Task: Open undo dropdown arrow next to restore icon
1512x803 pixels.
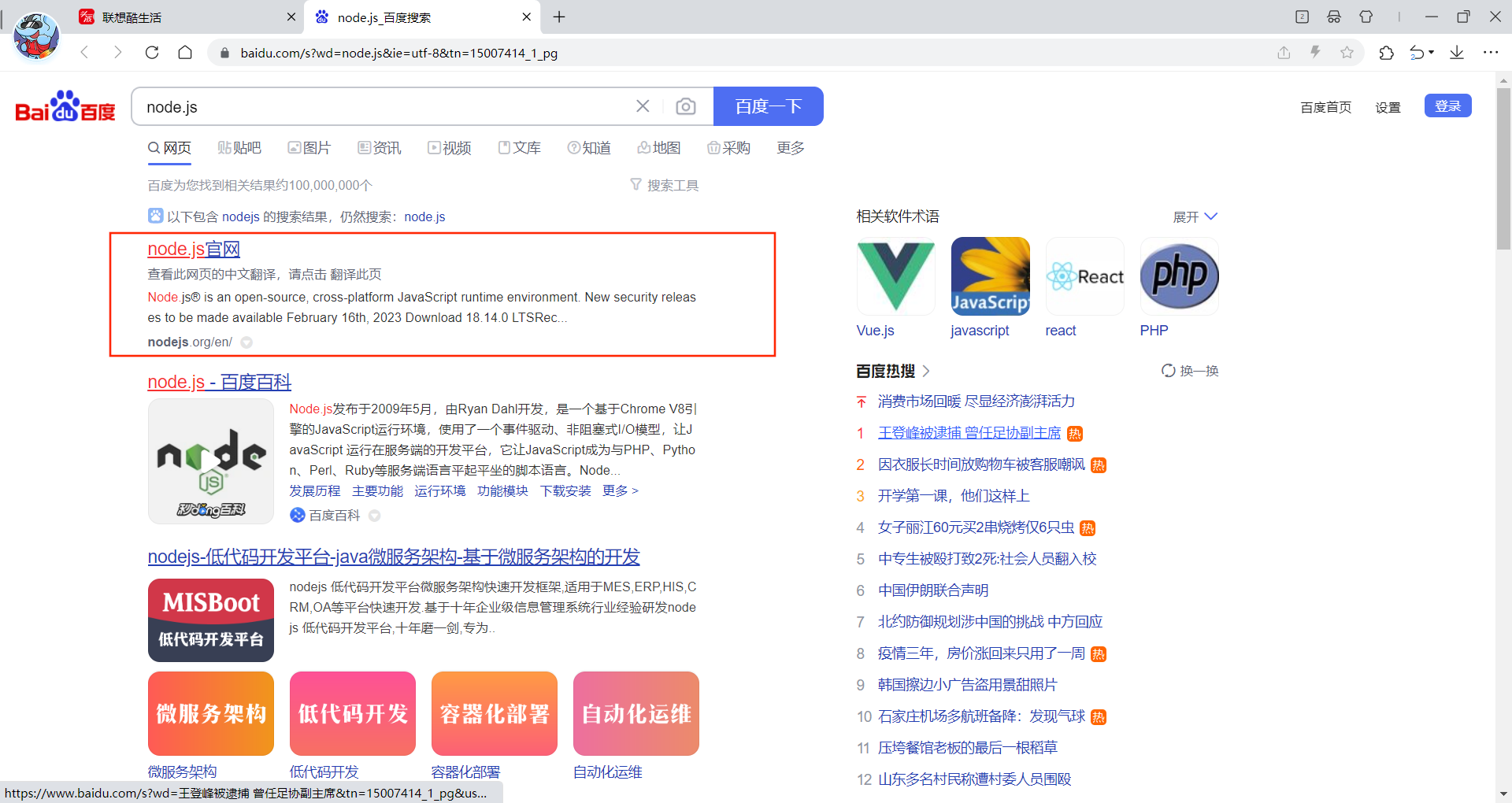Action: click(x=1431, y=53)
